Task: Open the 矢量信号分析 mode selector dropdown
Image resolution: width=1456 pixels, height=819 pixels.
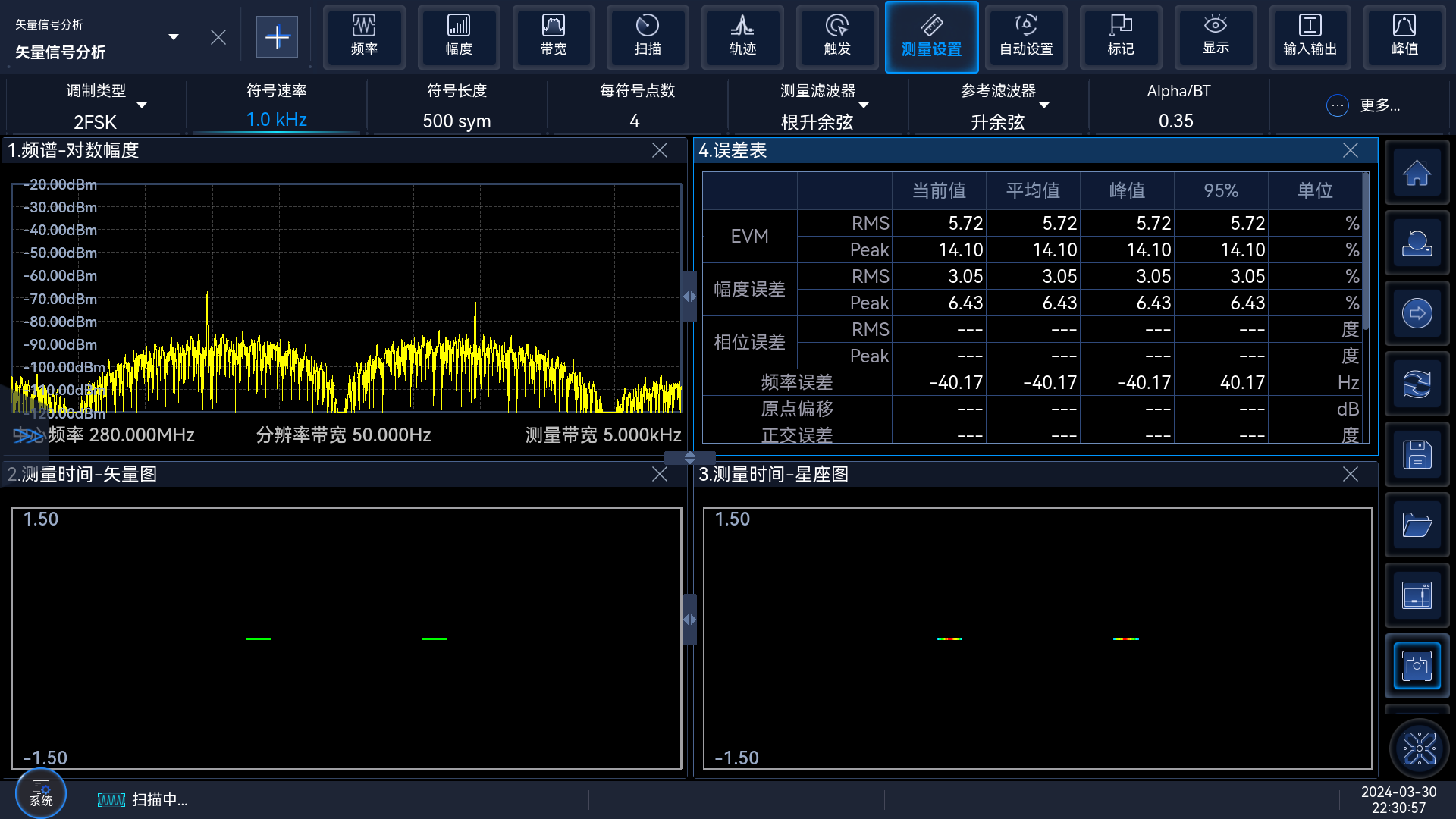Action: point(174,37)
